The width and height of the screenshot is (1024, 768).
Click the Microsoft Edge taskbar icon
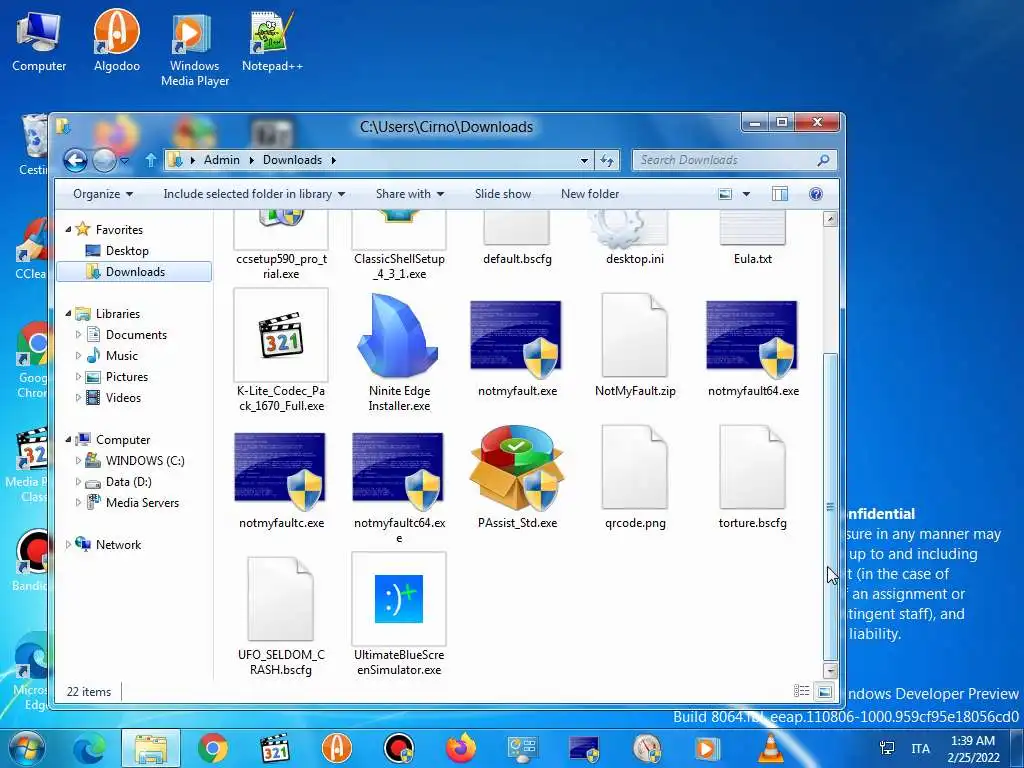point(89,748)
